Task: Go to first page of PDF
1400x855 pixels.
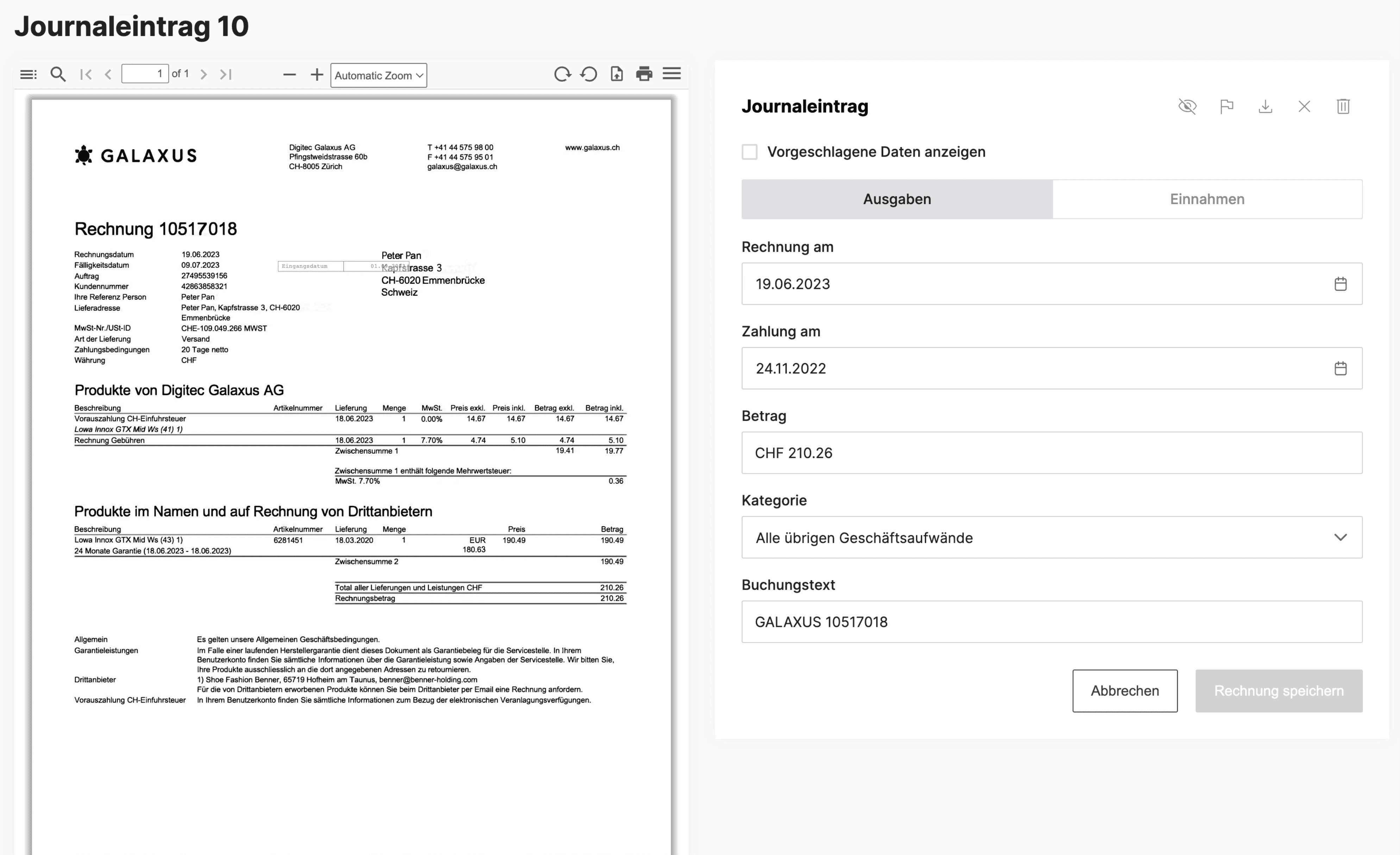Action: [86, 74]
